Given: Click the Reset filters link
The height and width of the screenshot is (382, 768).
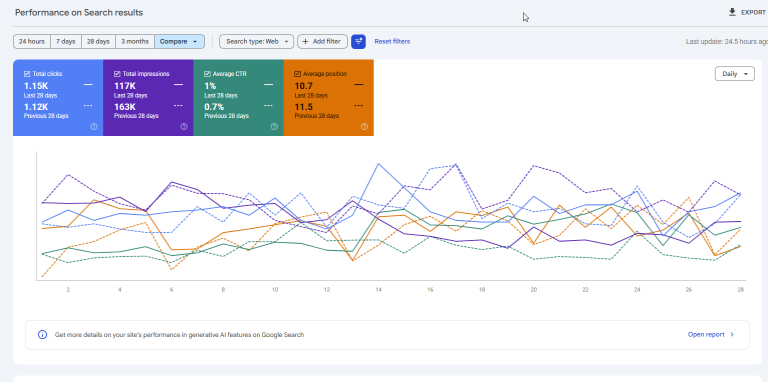Looking at the screenshot, I should (392, 42).
